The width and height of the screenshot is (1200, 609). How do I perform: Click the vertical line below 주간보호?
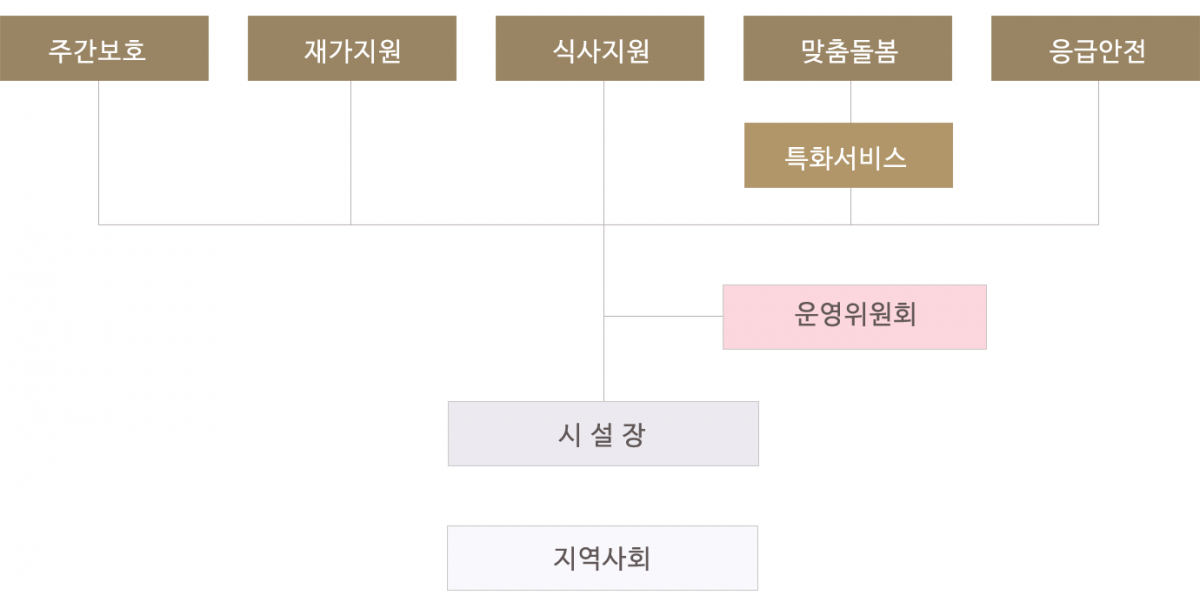click(x=99, y=152)
